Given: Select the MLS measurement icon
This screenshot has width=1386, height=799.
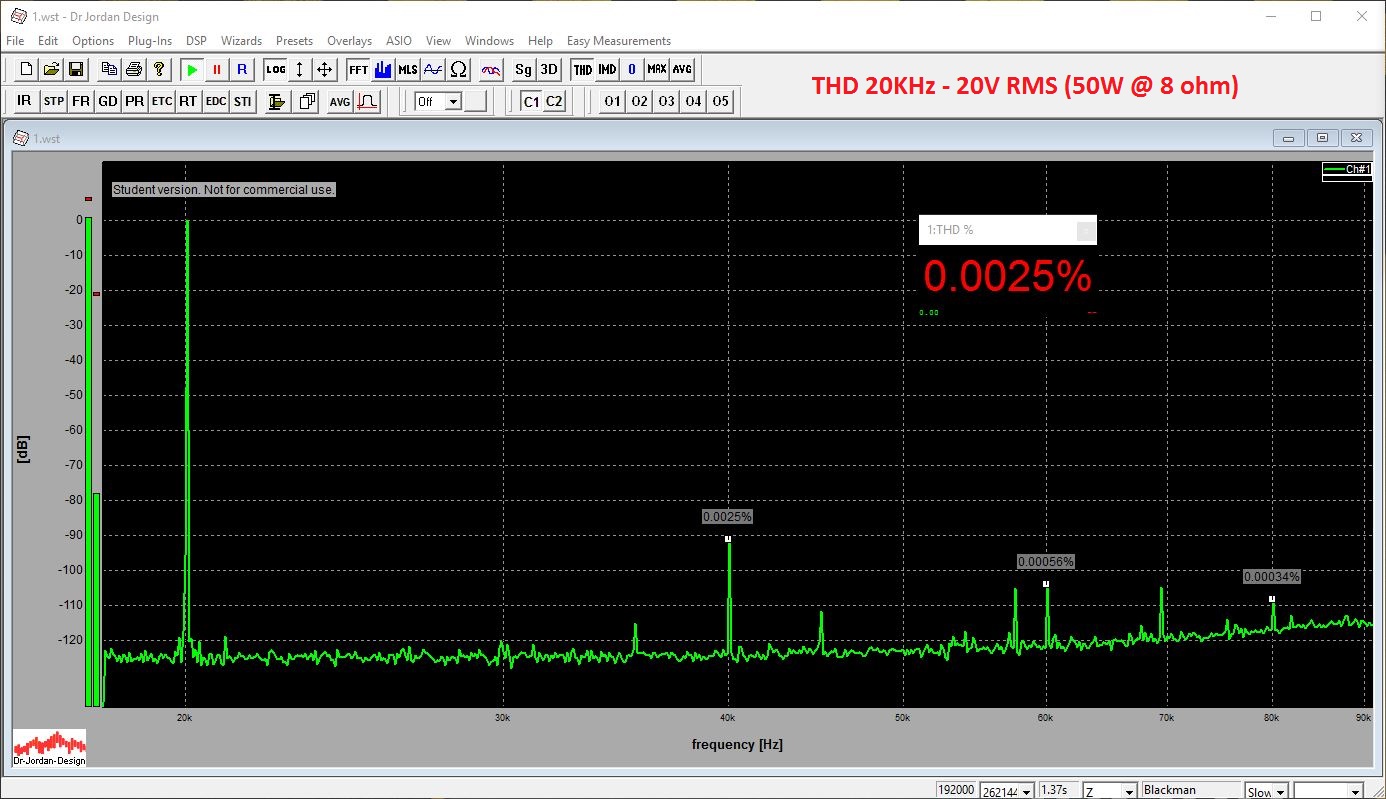Looking at the screenshot, I should pos(408,70).
